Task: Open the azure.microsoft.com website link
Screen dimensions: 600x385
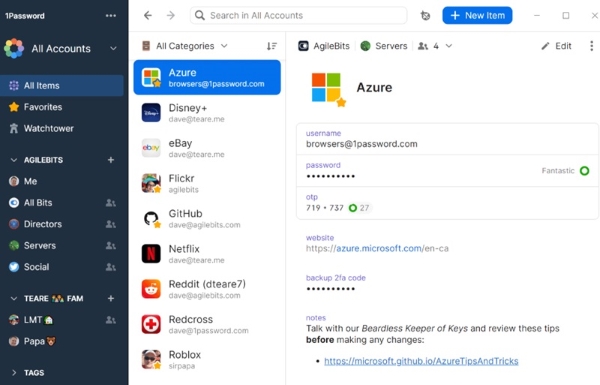Action: [x=377, y=248]
